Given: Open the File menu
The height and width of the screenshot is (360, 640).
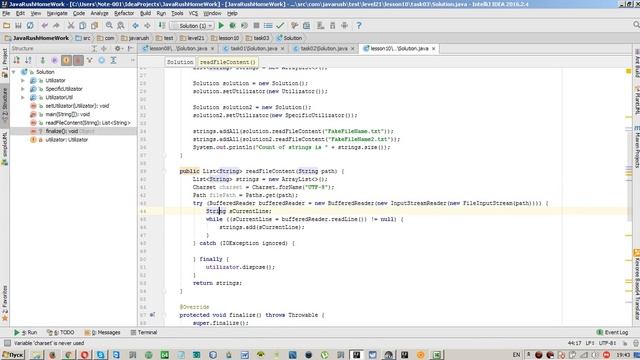Looking at the screenshot, I should click(6, 13).
